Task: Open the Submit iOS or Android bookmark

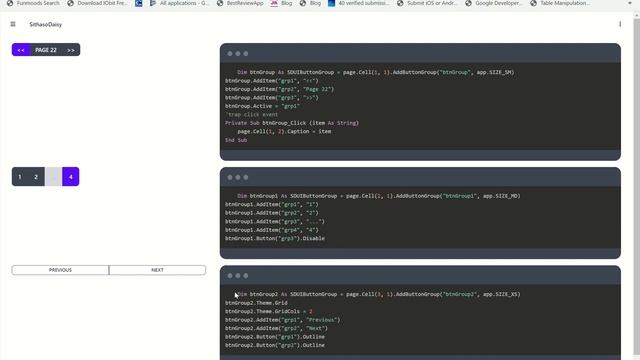Action: (428, 3)
